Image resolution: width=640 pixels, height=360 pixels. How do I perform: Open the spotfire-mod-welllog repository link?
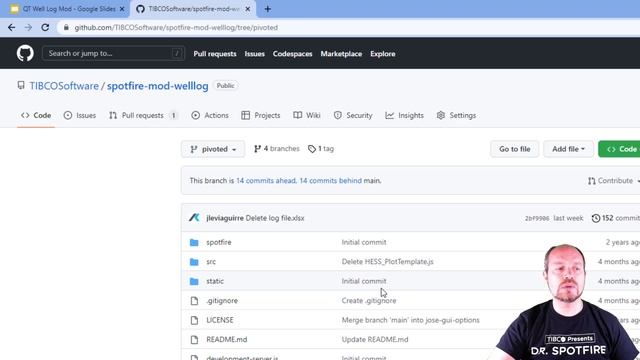tap(158, 86)
